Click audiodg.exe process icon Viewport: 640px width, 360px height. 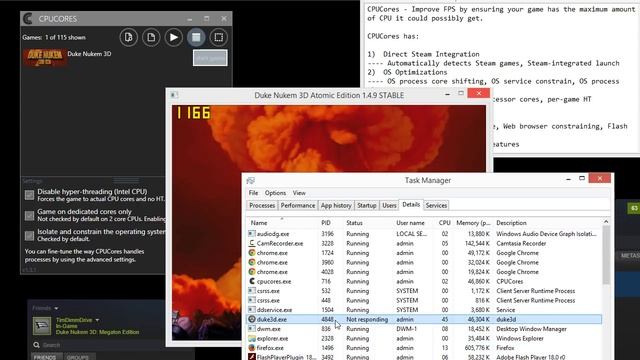[252, 234]
